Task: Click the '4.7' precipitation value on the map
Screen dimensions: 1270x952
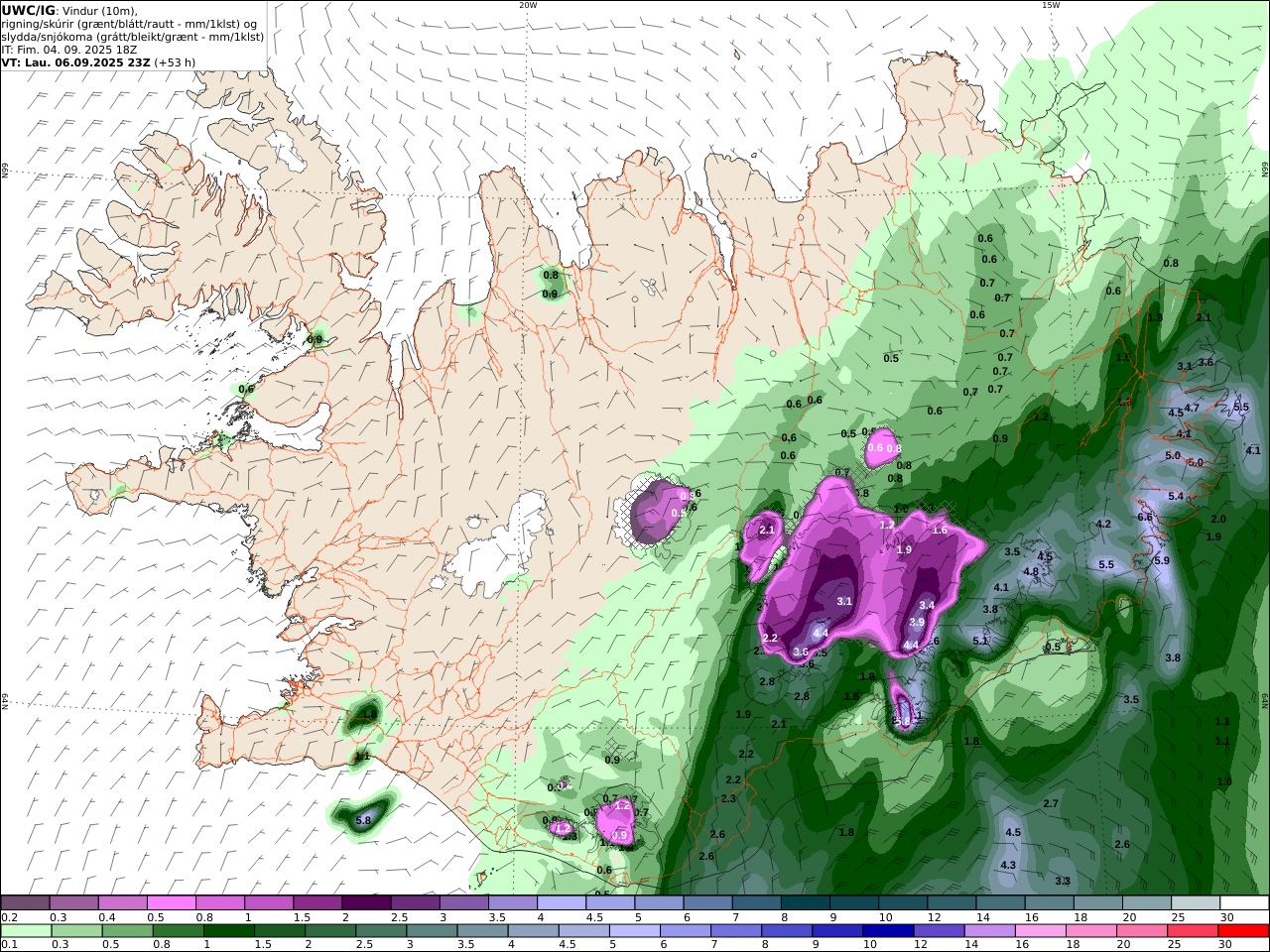Action: click(x=1192, y=408)
